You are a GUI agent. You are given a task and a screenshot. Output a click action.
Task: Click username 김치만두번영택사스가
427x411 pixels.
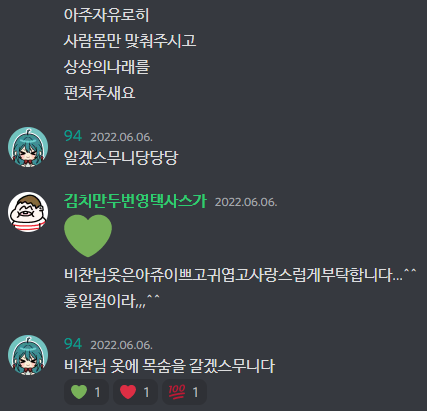[x=135, y=201]
